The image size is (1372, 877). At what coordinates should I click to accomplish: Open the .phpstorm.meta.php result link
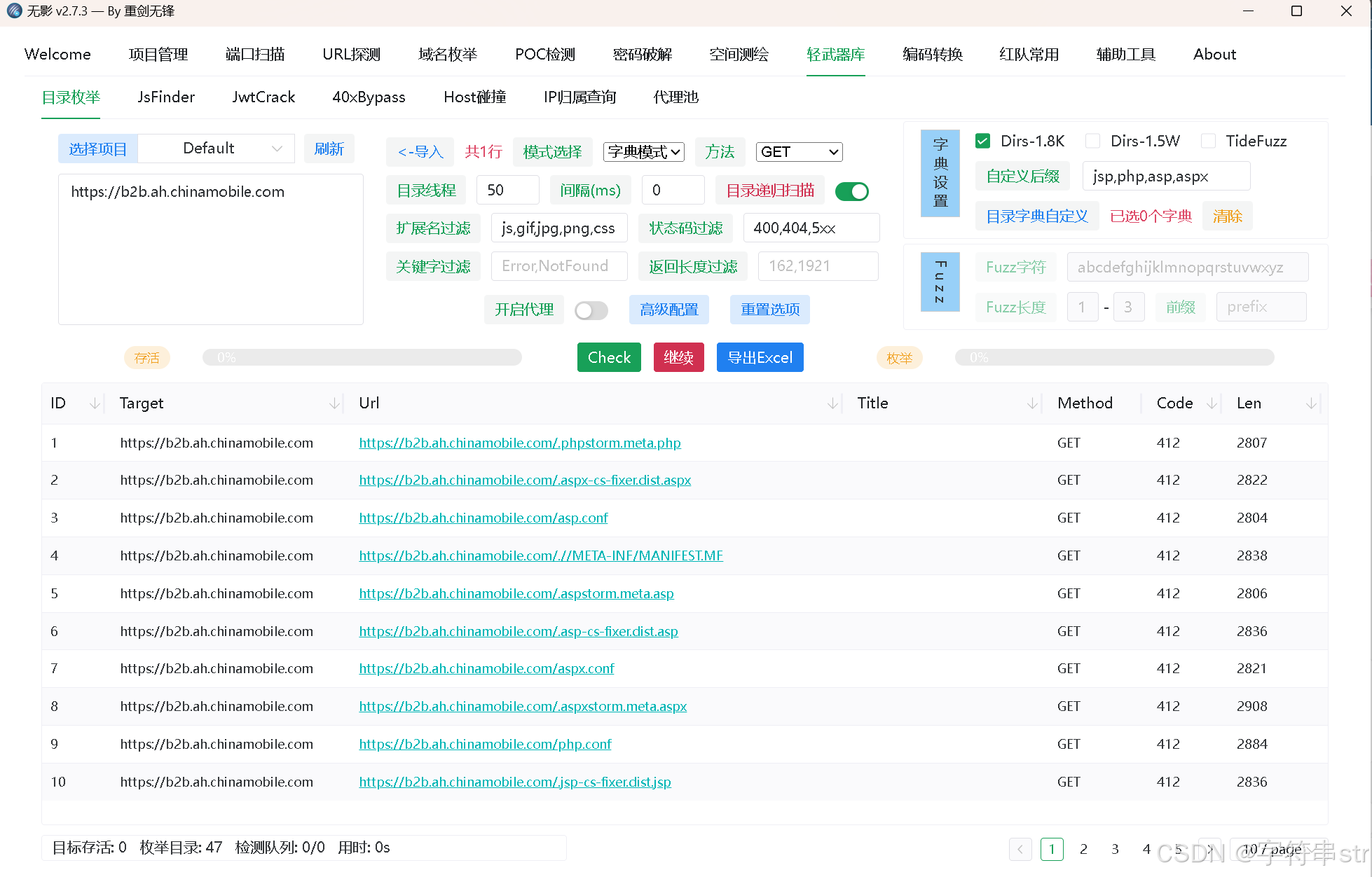click(519, 443)
